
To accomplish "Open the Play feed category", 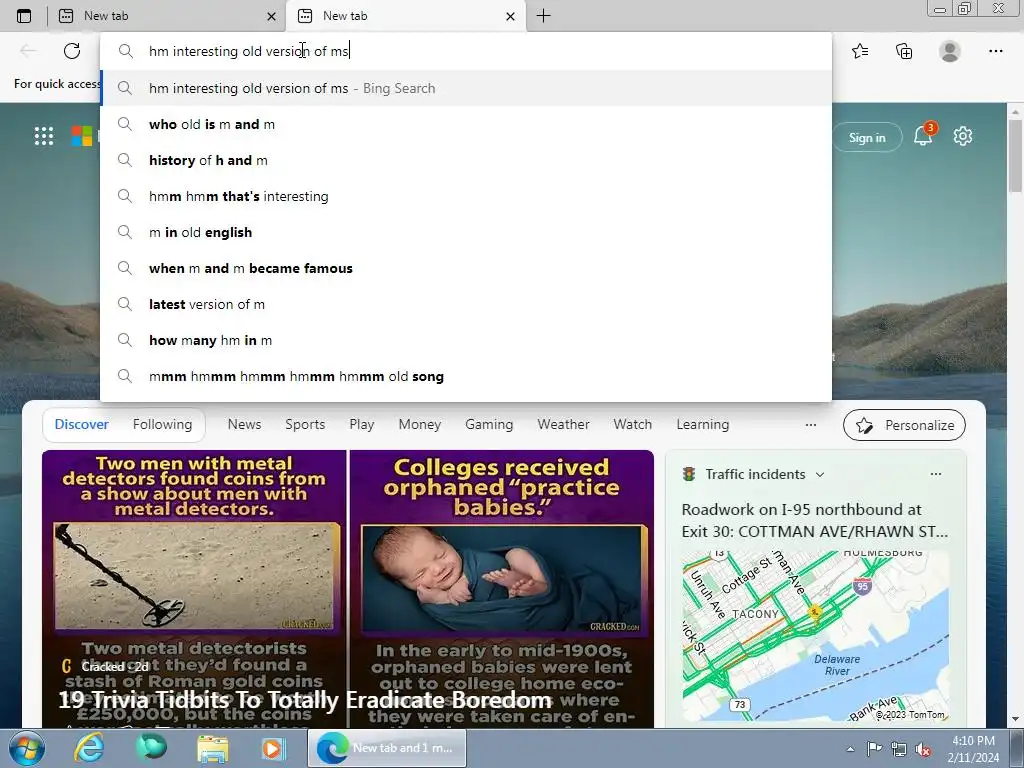I will tap(362, 424).
